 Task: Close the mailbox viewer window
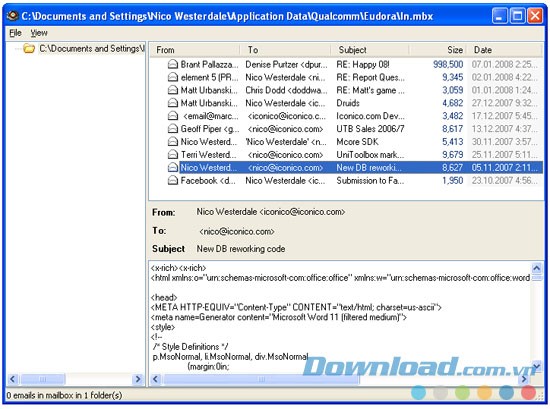click(535, 16)
